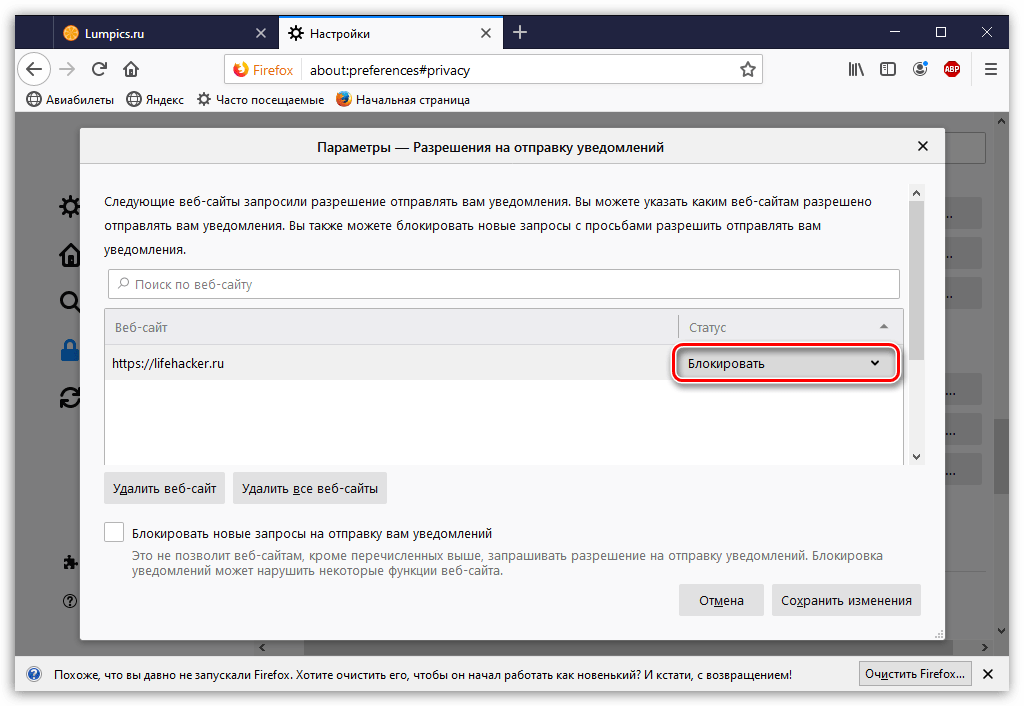Select the https://lifehacker.ru row

click(504, 363)
